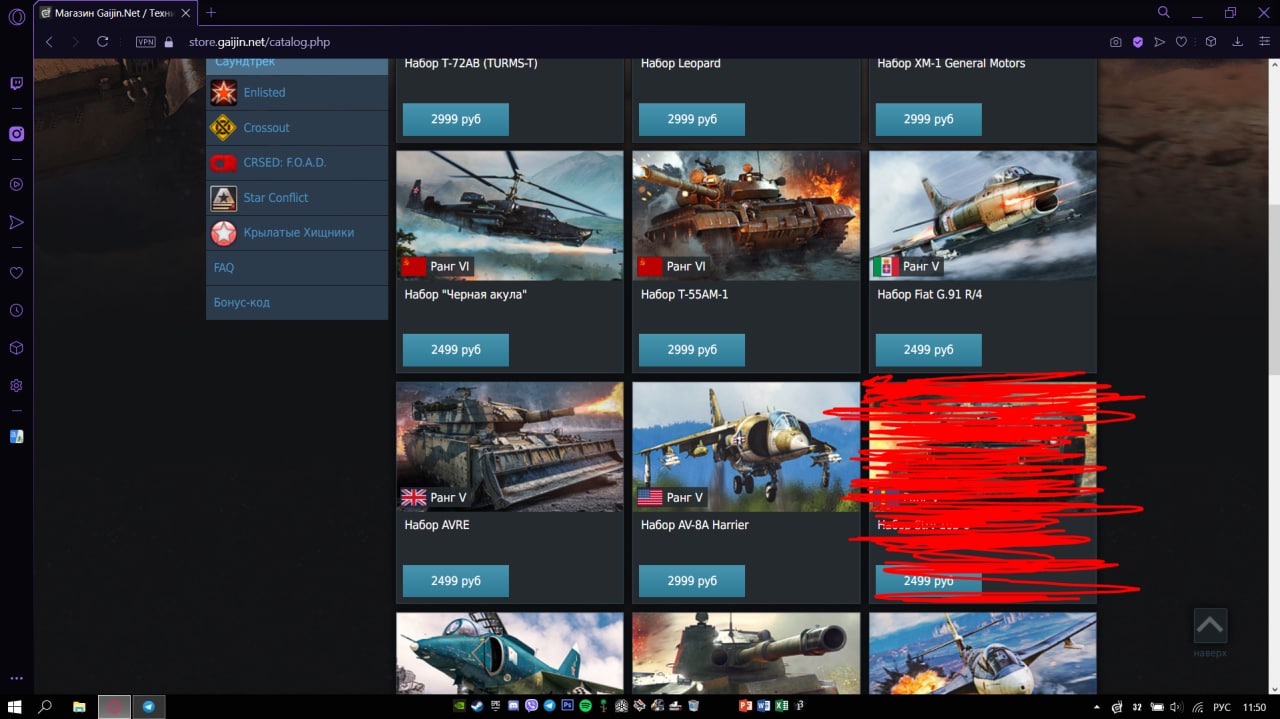Open the FAQ link in sidebar
This screenshot has height=719, width=1280.
click(x=297, y=267)
